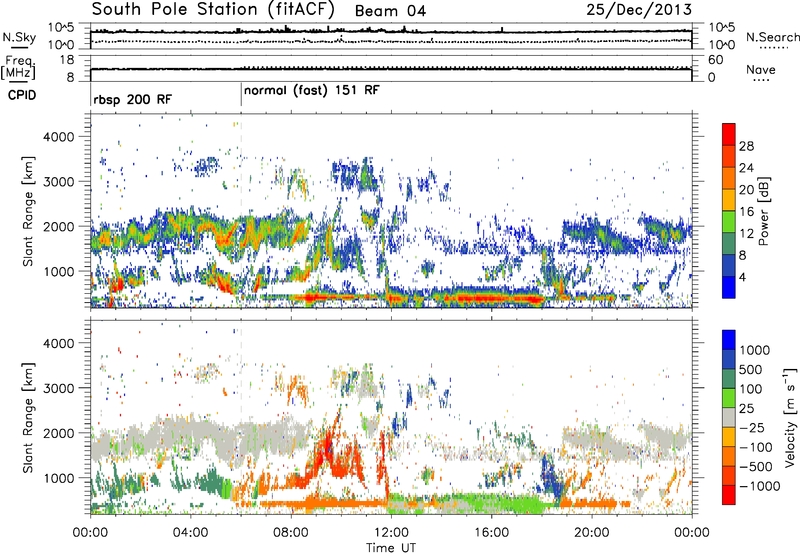Click the "500" tick on Velocity colorbar
The height and width of the screenshot is (554, 800).
[753, 370]
